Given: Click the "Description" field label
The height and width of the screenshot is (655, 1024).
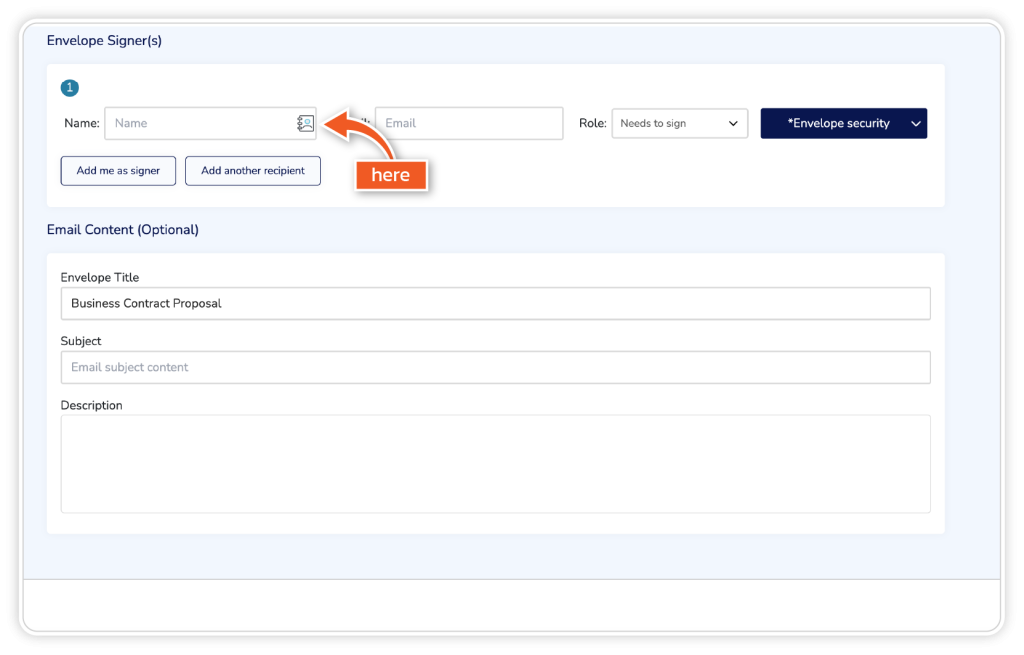Looking at the screenshot, I should click(x=92, y=406).
